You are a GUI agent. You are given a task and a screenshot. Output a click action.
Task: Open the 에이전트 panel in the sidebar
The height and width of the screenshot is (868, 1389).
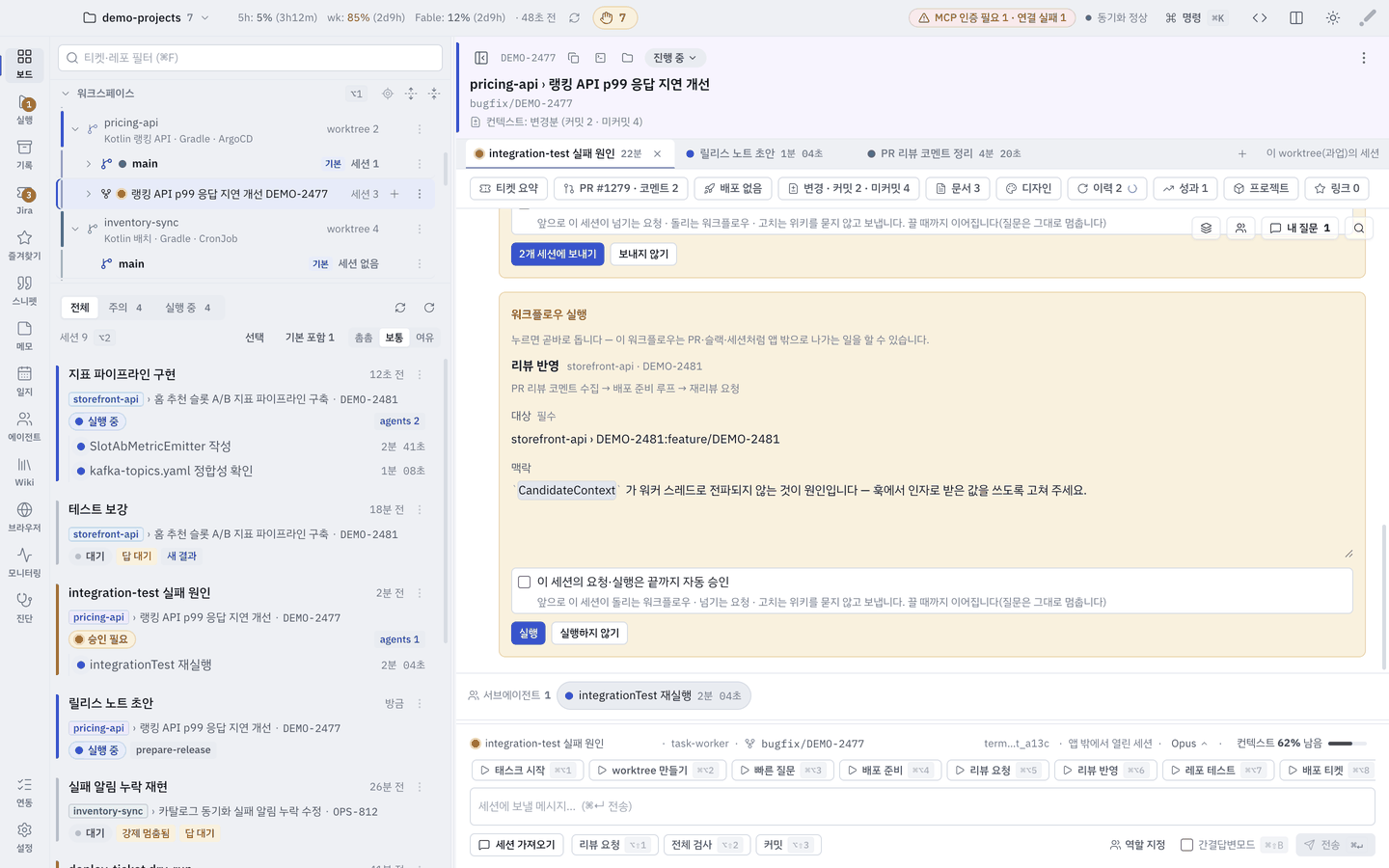24,426
